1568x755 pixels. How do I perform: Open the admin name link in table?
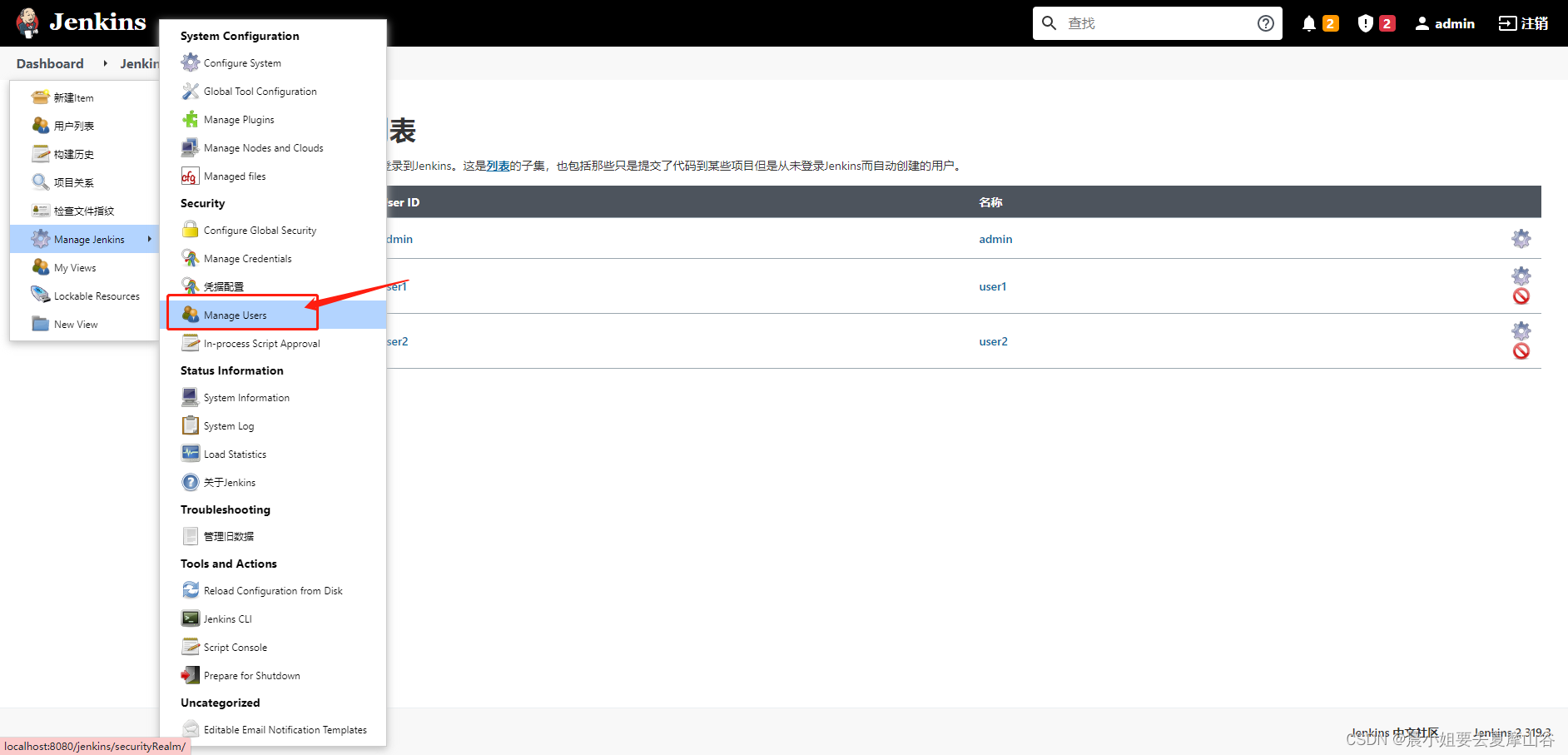click(995, 239)
